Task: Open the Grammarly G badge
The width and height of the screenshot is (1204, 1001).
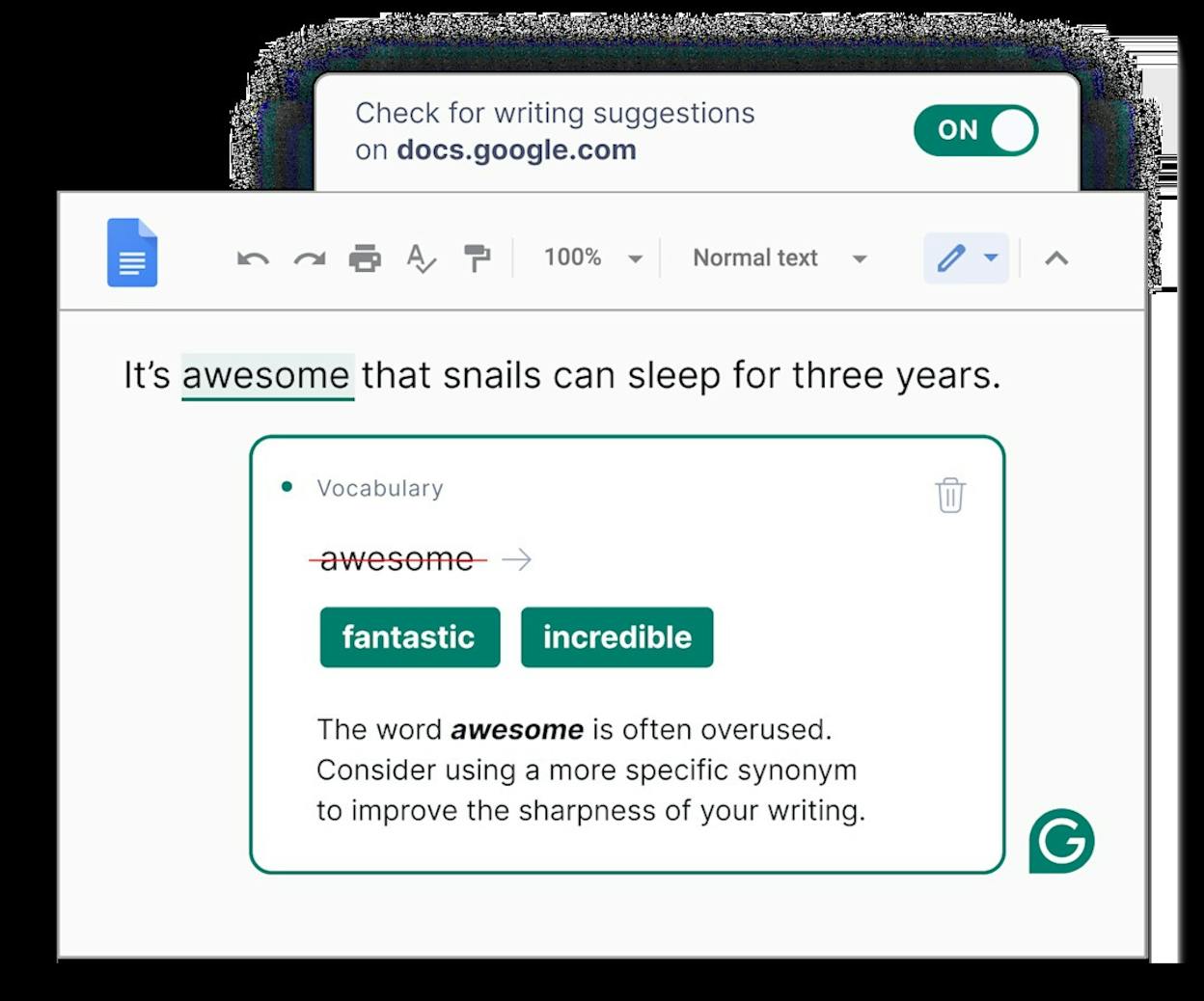Action: pos(1061,841)
